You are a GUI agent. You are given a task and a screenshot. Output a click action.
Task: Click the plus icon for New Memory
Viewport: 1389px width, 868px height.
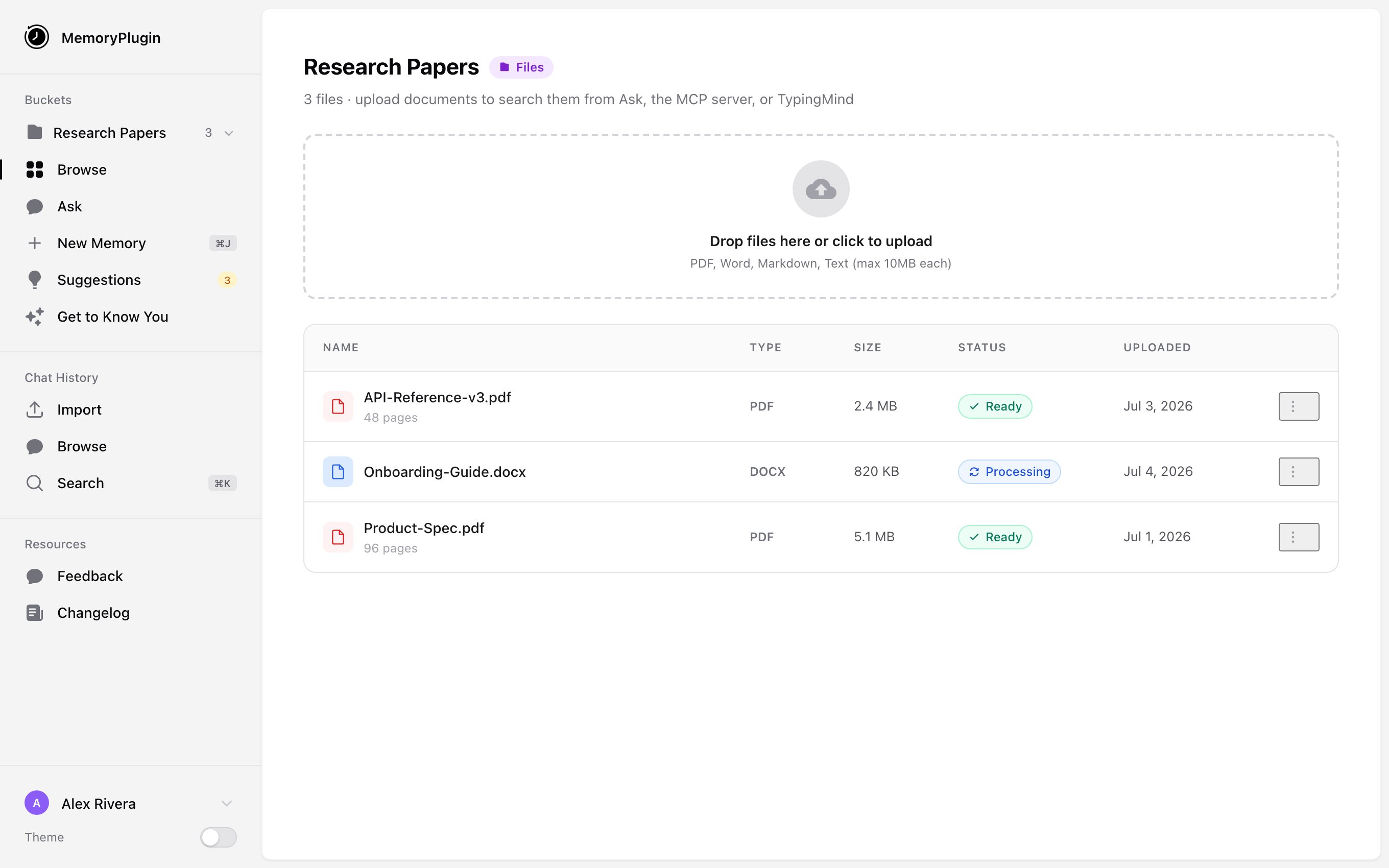click(34, 243)
